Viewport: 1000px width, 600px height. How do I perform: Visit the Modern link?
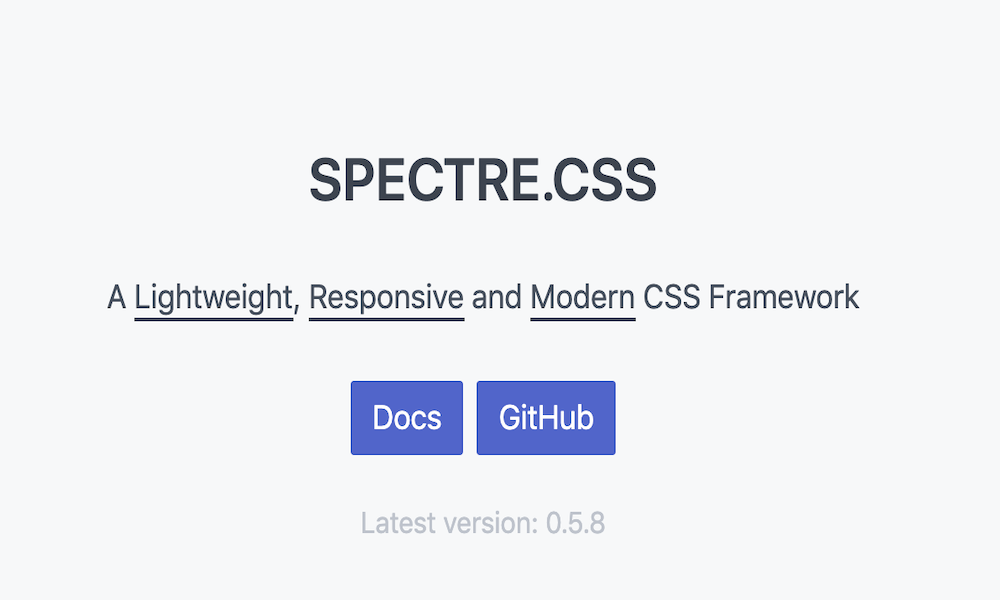point(582,297)
